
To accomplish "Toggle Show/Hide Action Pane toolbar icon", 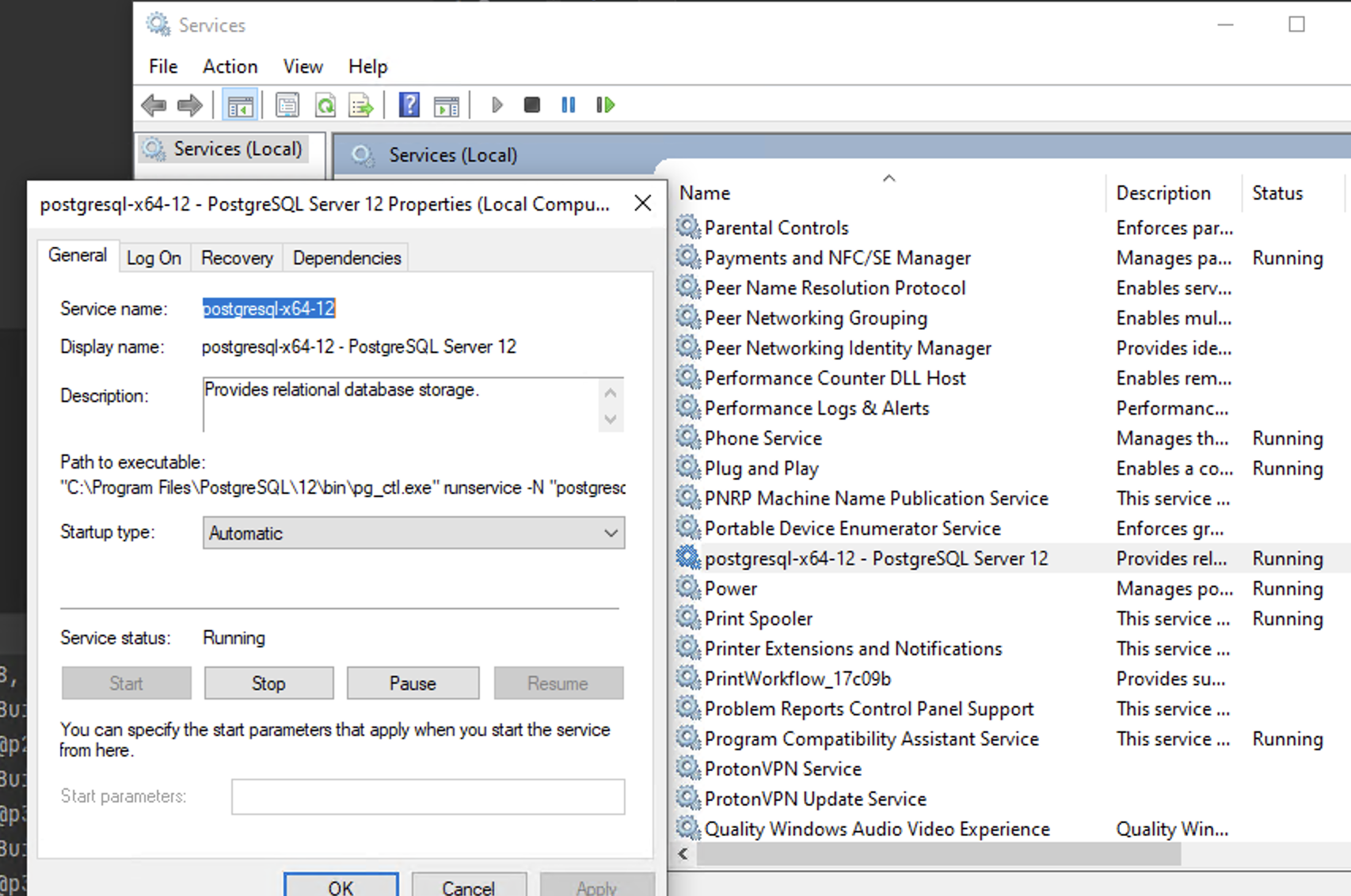I will pyautogui.click(x=447, y=105).
